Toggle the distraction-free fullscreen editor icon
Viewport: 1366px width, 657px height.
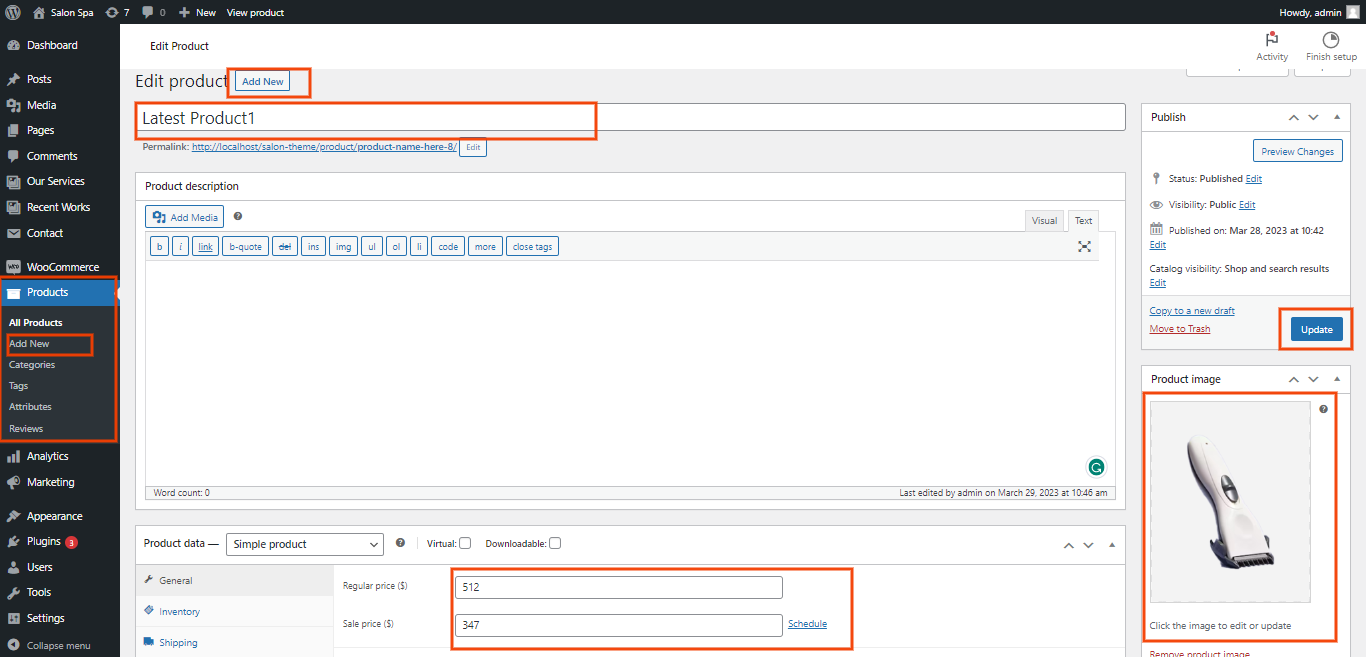1084,246
